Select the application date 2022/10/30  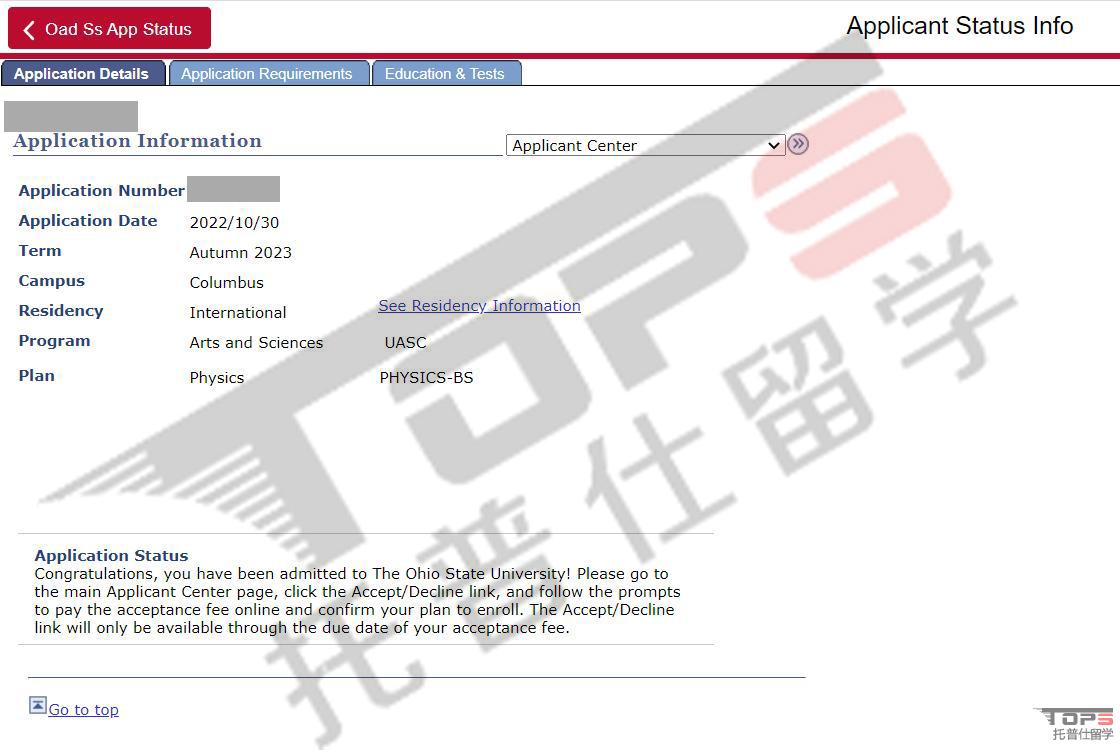(234, 223)
